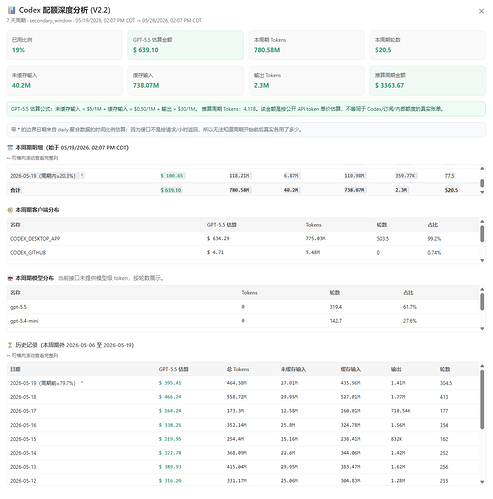Click the GPT-5.5 estimate column header in history
The width and height of the screenshot is (493, 499).
(x=173, y=369)
